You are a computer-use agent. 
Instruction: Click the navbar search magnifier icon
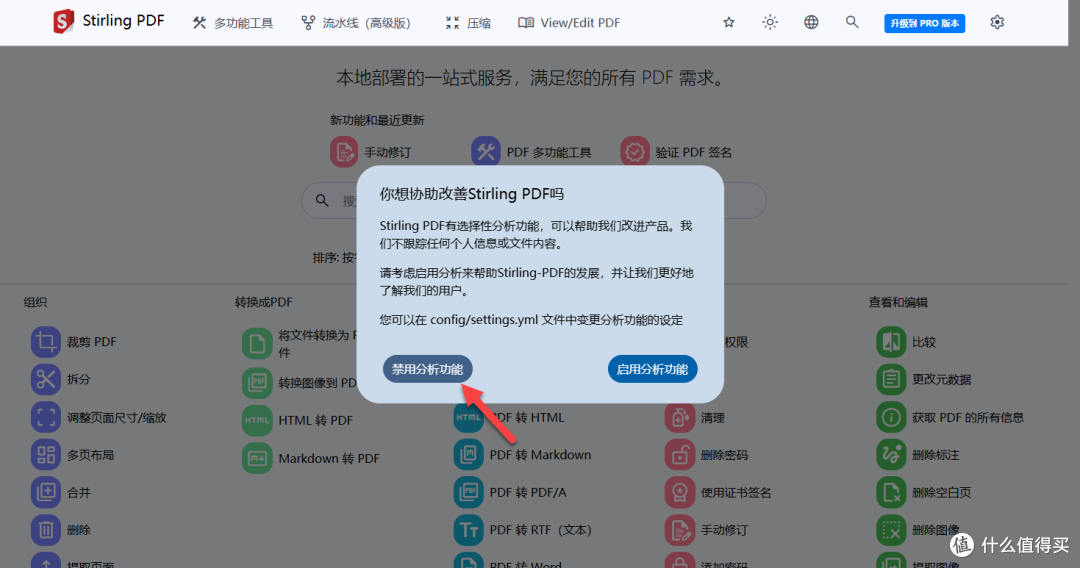pyautogui.click(x=852, y=22)
